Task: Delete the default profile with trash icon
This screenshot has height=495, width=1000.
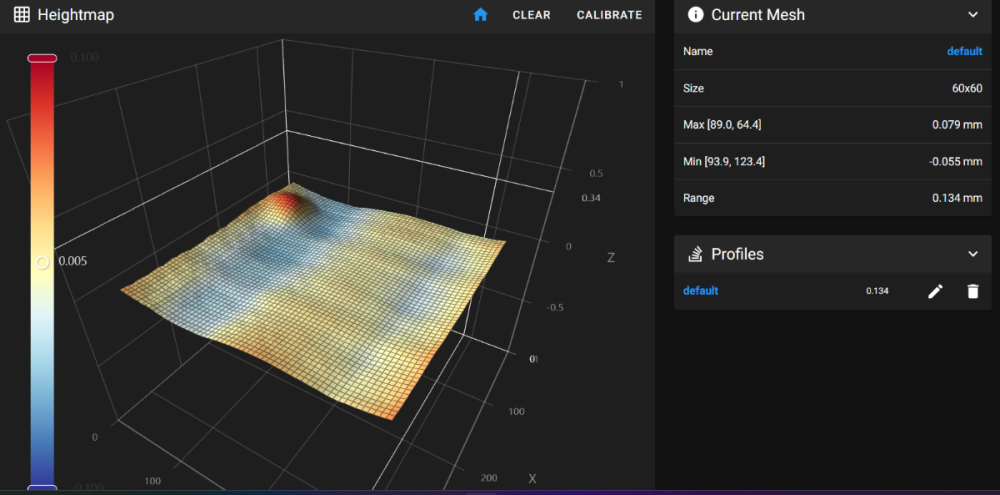Action: click(x=973, y=292)
